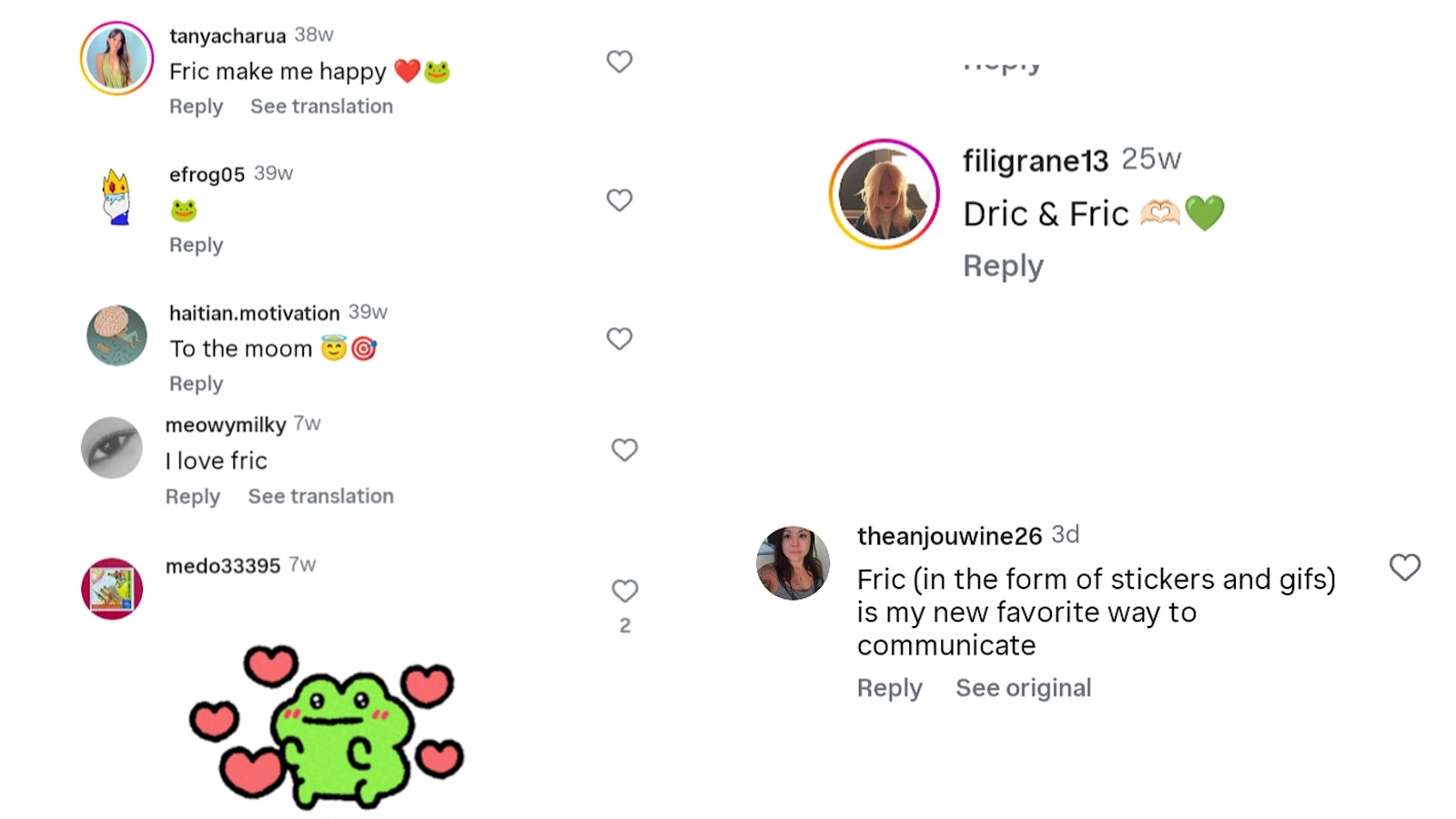This screenshot has width=1456, height=819.
Task: Like medo33395's frog sticker comment
Action: [x=624, y=591]
